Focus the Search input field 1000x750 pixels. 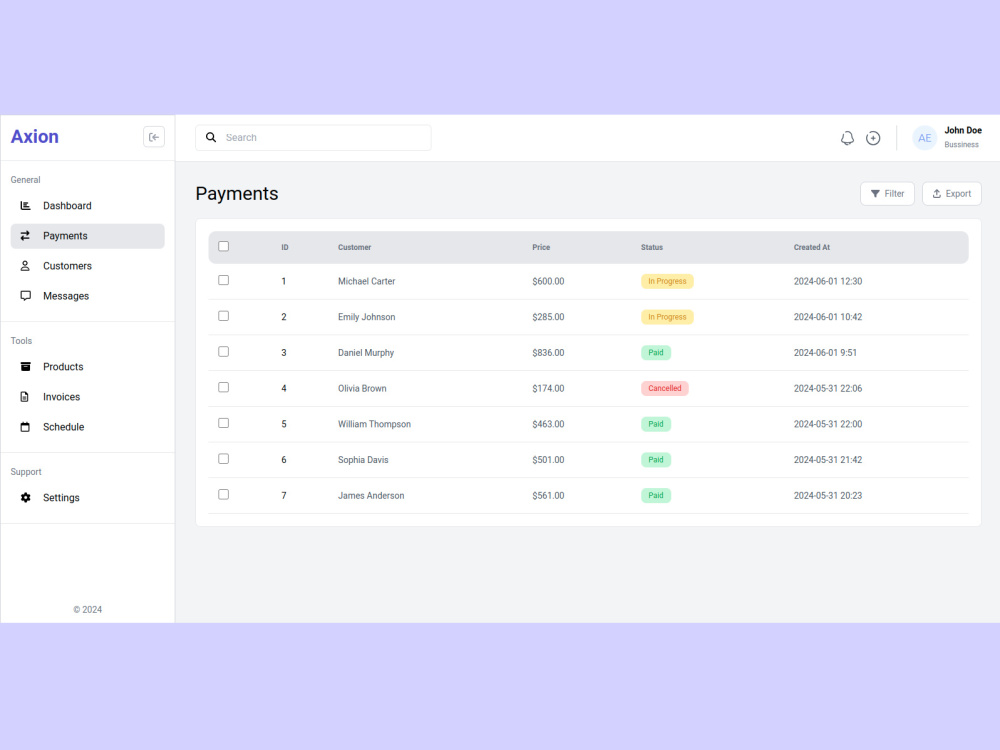click(313, 138)
